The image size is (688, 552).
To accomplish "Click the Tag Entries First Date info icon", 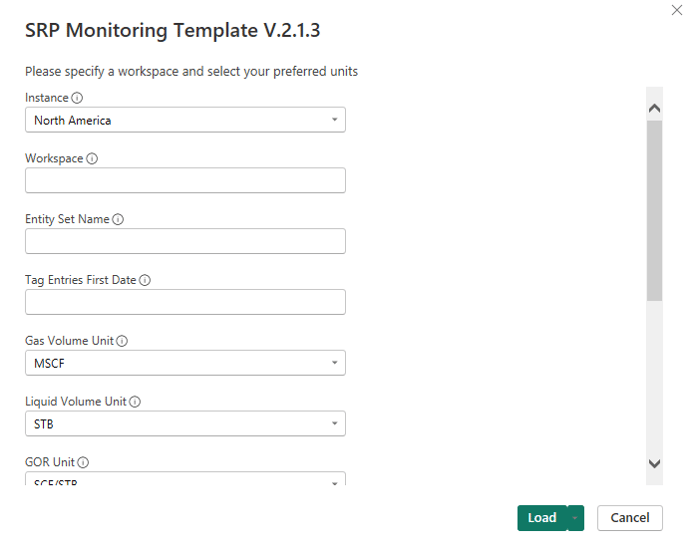I will click(145, 280).
